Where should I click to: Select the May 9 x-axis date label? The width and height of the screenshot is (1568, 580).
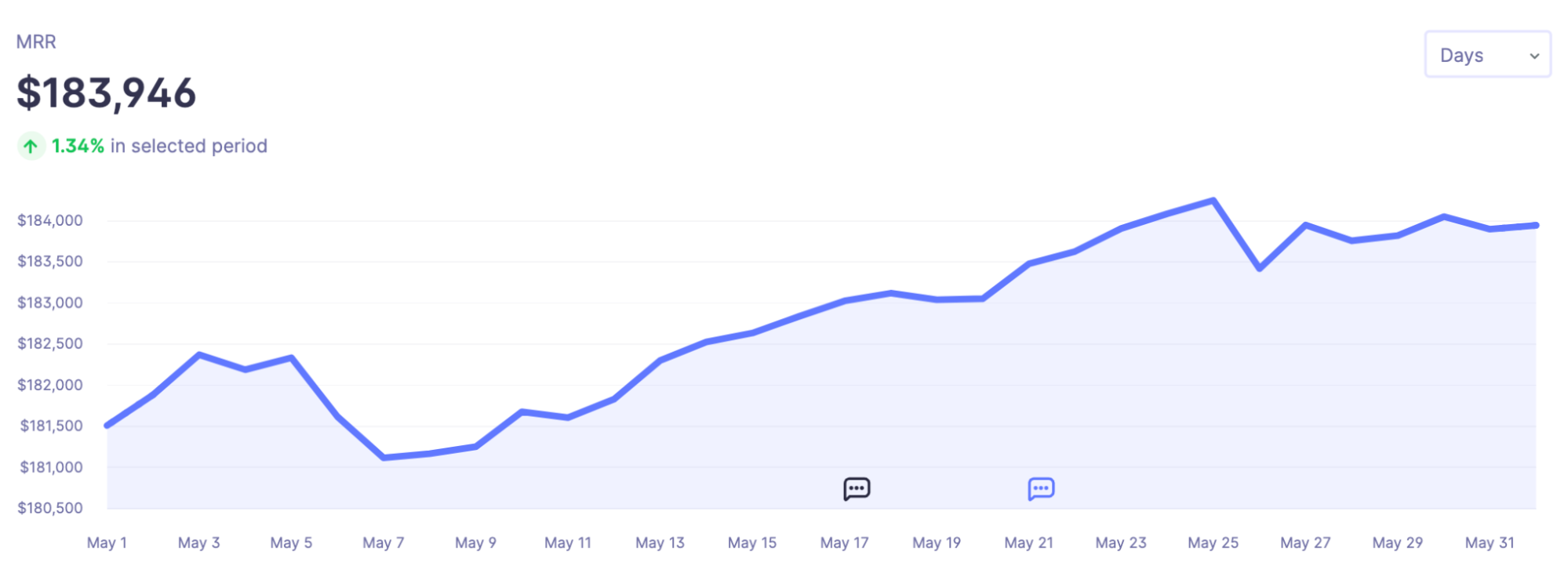475,542
